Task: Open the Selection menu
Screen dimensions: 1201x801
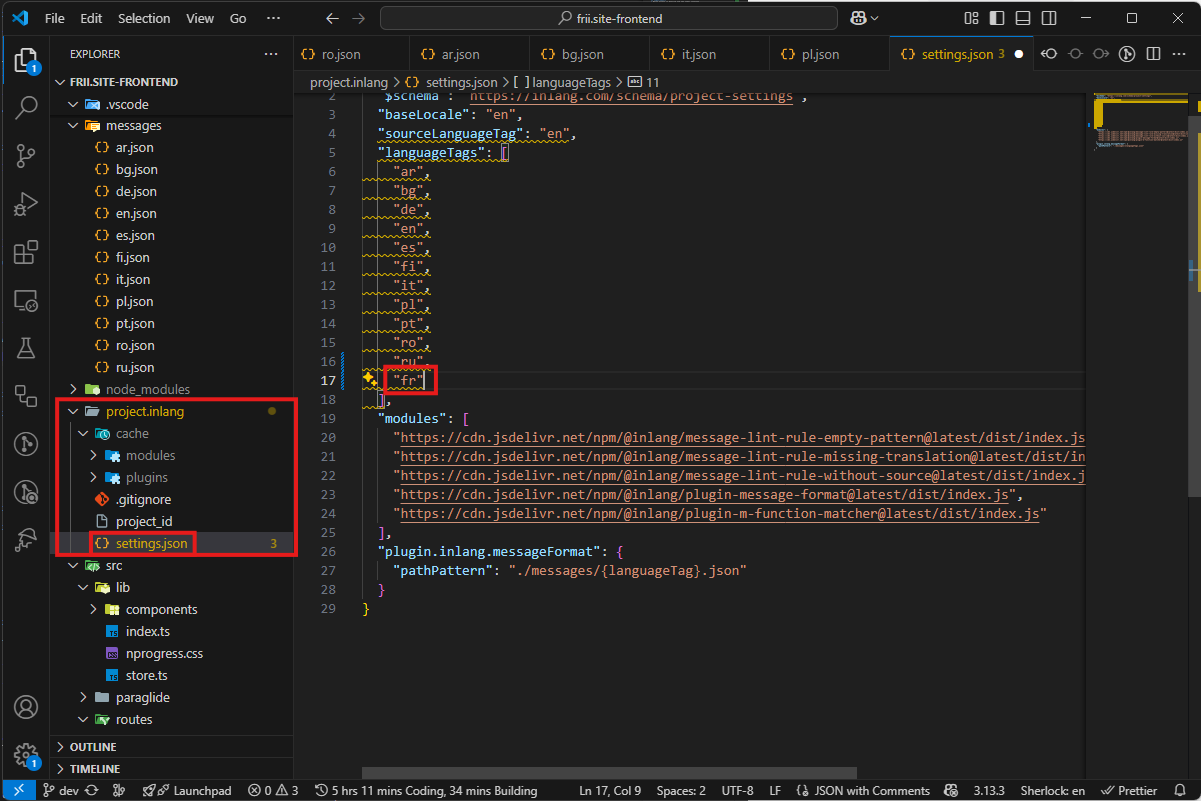Action: tap(143, 18)
